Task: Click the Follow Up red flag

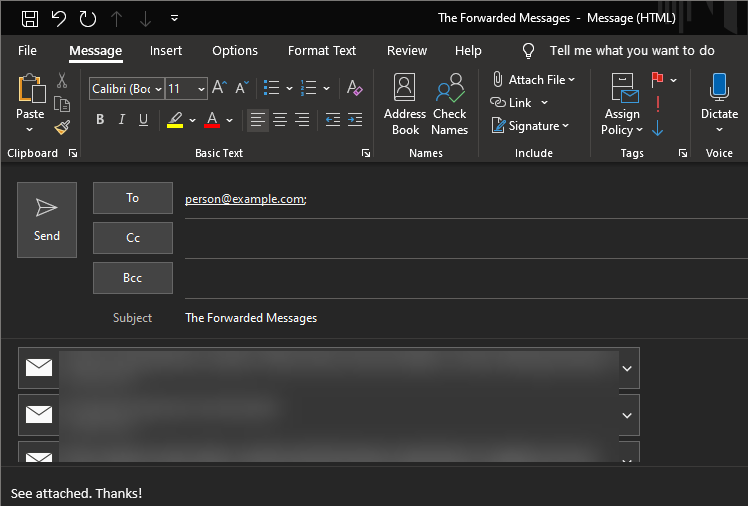Action: [658, 79]
